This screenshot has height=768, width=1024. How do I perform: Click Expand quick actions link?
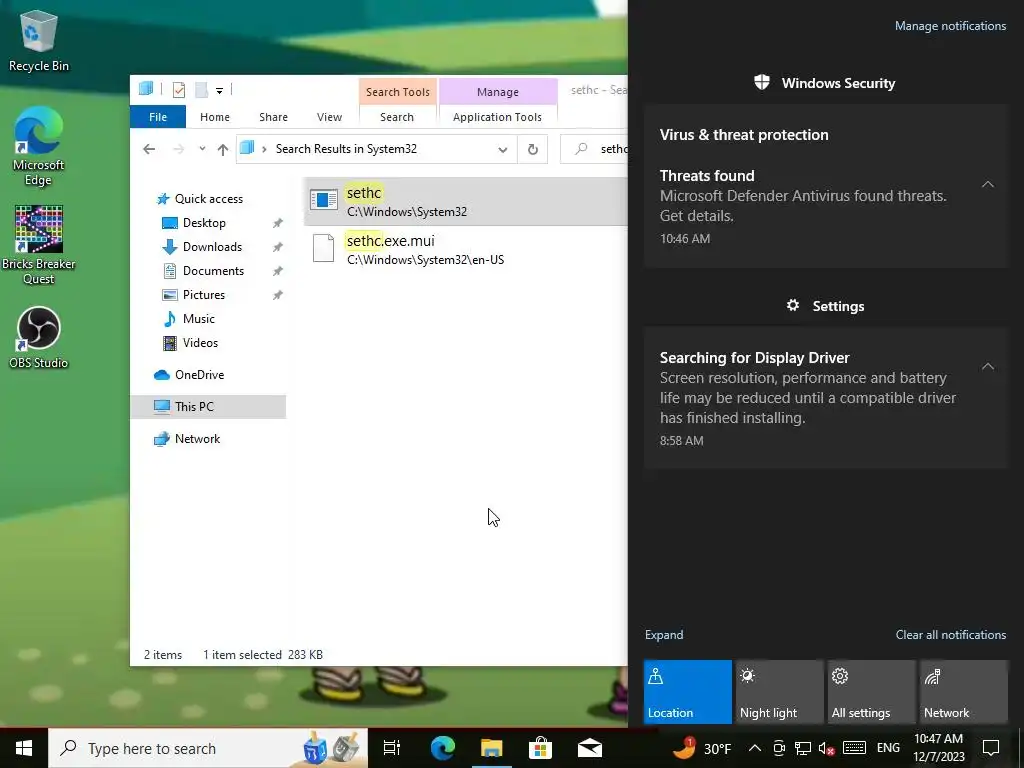664,635
